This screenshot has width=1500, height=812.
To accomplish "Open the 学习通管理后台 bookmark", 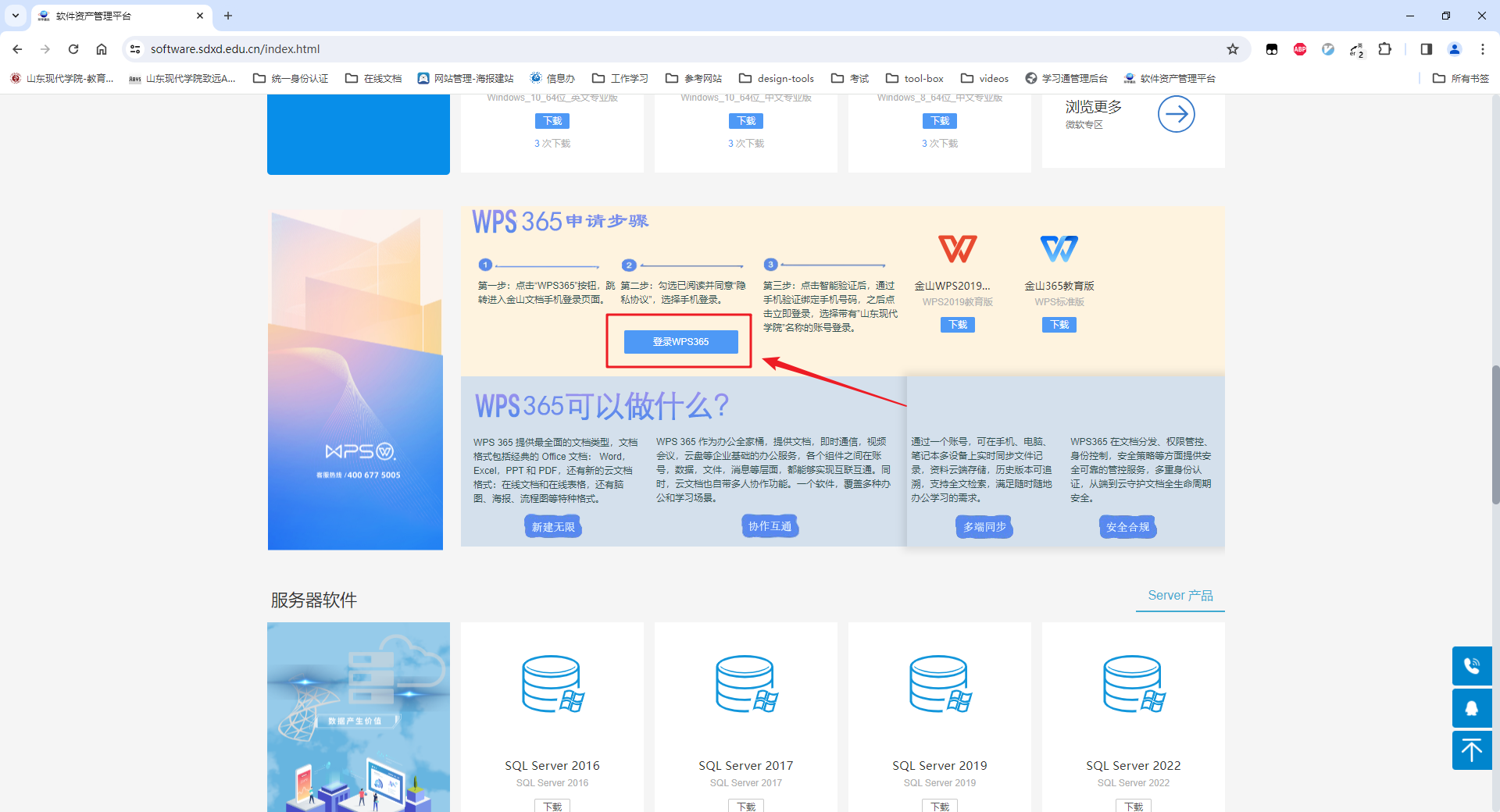I will pos(1066,78).
